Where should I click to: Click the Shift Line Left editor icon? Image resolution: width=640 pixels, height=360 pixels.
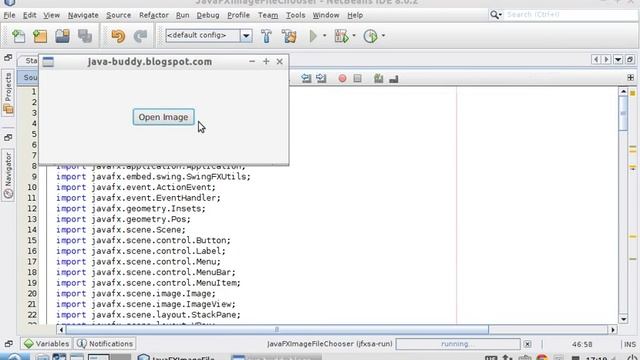point(306,78)
